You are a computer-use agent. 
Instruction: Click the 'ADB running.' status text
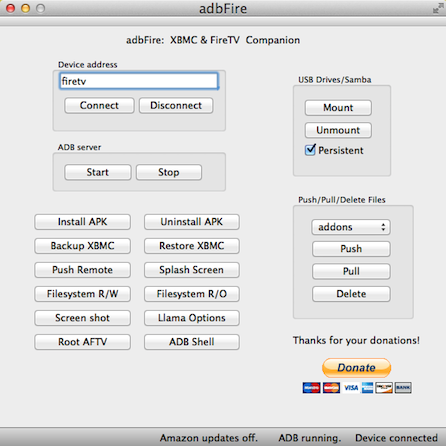point(310,438)
